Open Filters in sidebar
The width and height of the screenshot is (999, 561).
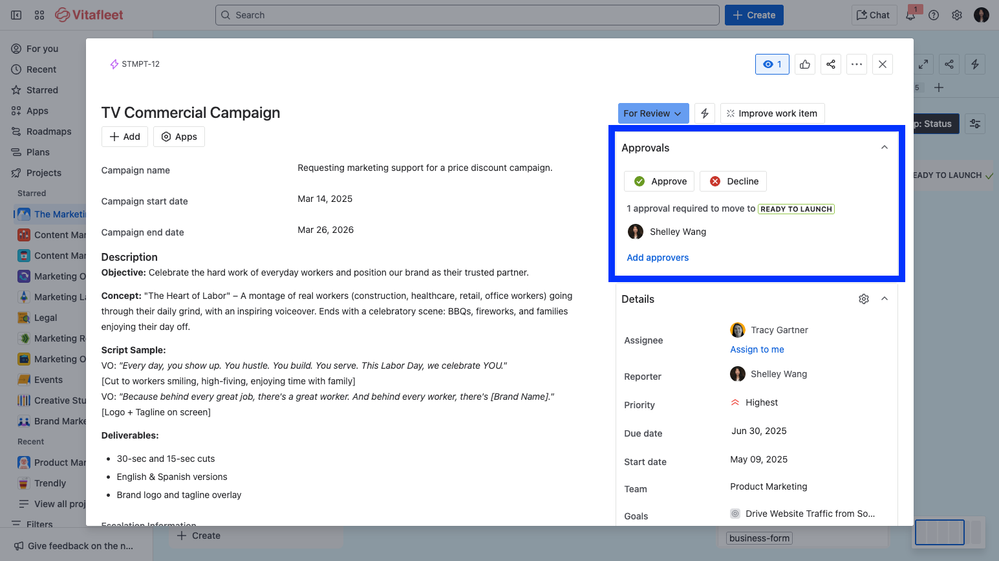[x=40, y=523]
